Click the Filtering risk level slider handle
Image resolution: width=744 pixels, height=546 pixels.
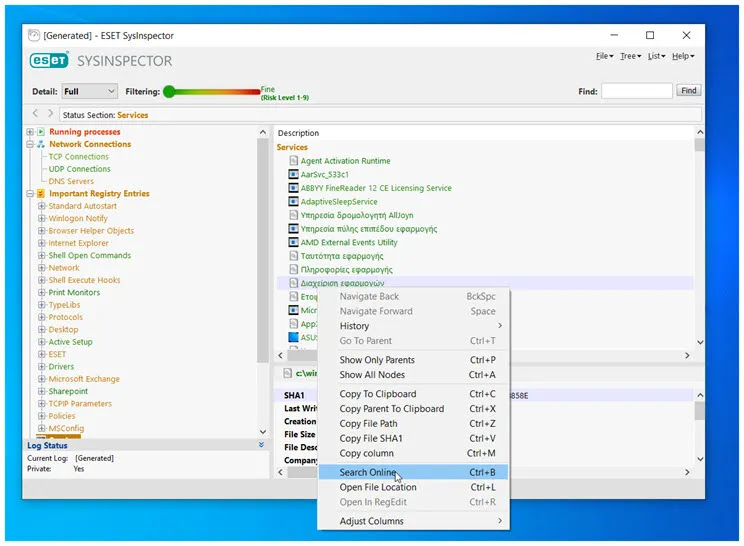[169, 92]
